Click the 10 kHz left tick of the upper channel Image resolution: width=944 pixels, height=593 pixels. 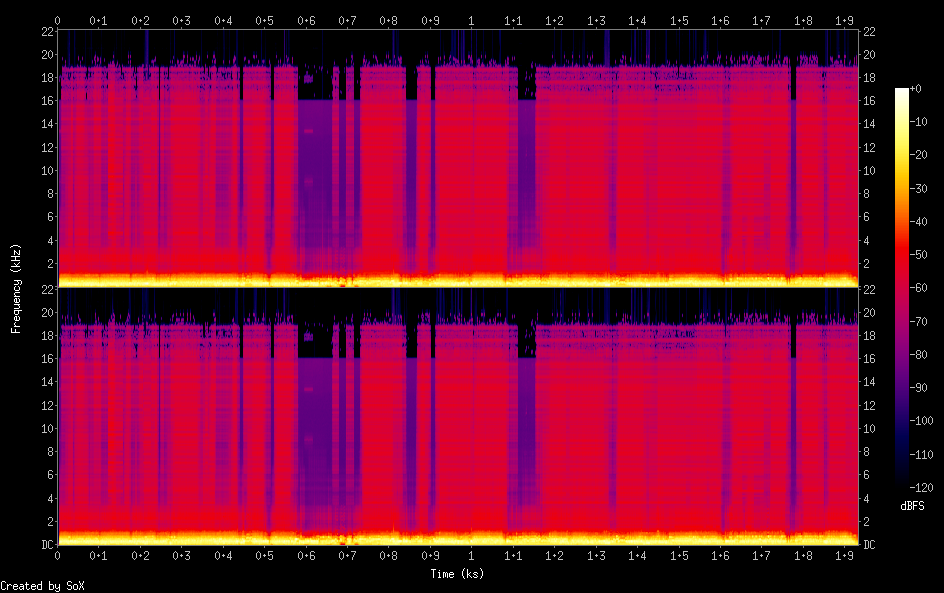pyautogui.click(x=45, y=170)
